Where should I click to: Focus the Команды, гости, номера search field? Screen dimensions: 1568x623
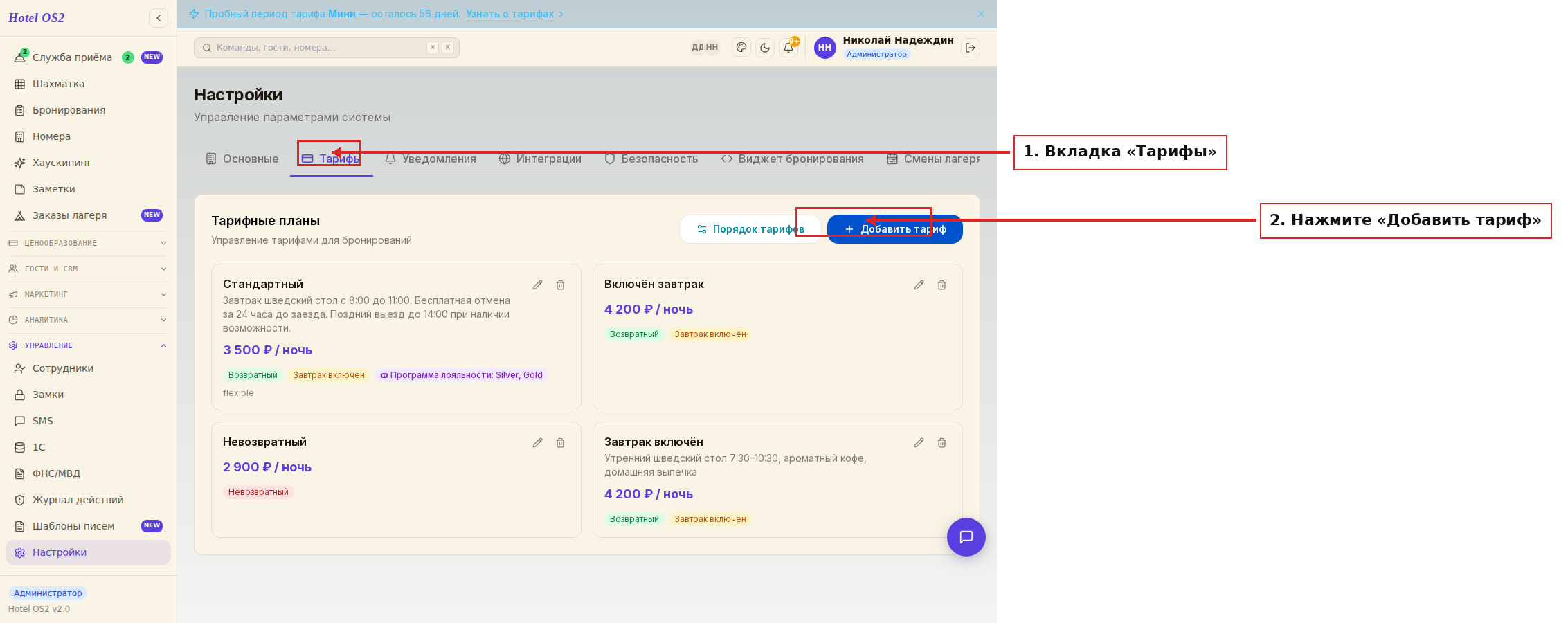point(327,48)
